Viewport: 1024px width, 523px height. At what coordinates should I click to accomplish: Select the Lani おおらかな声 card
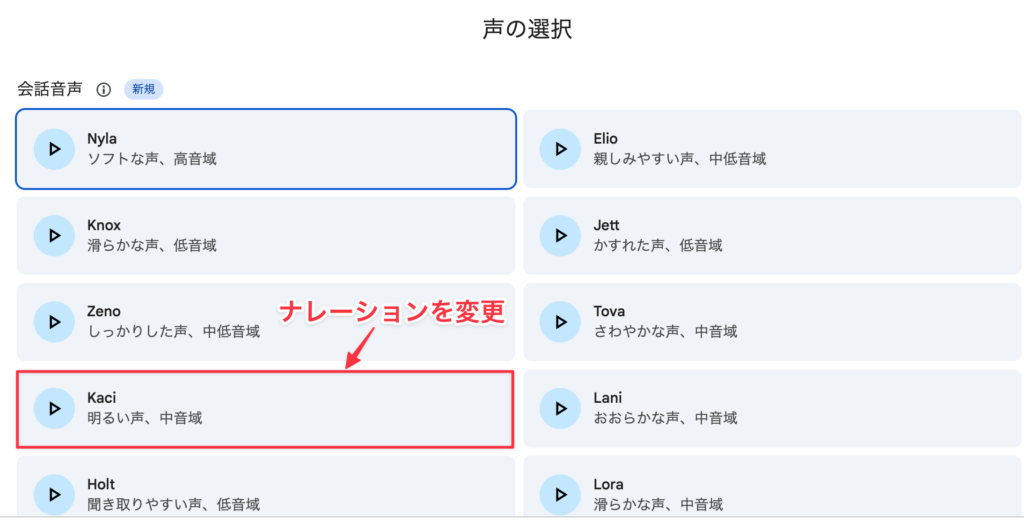(x=772, y=408)
